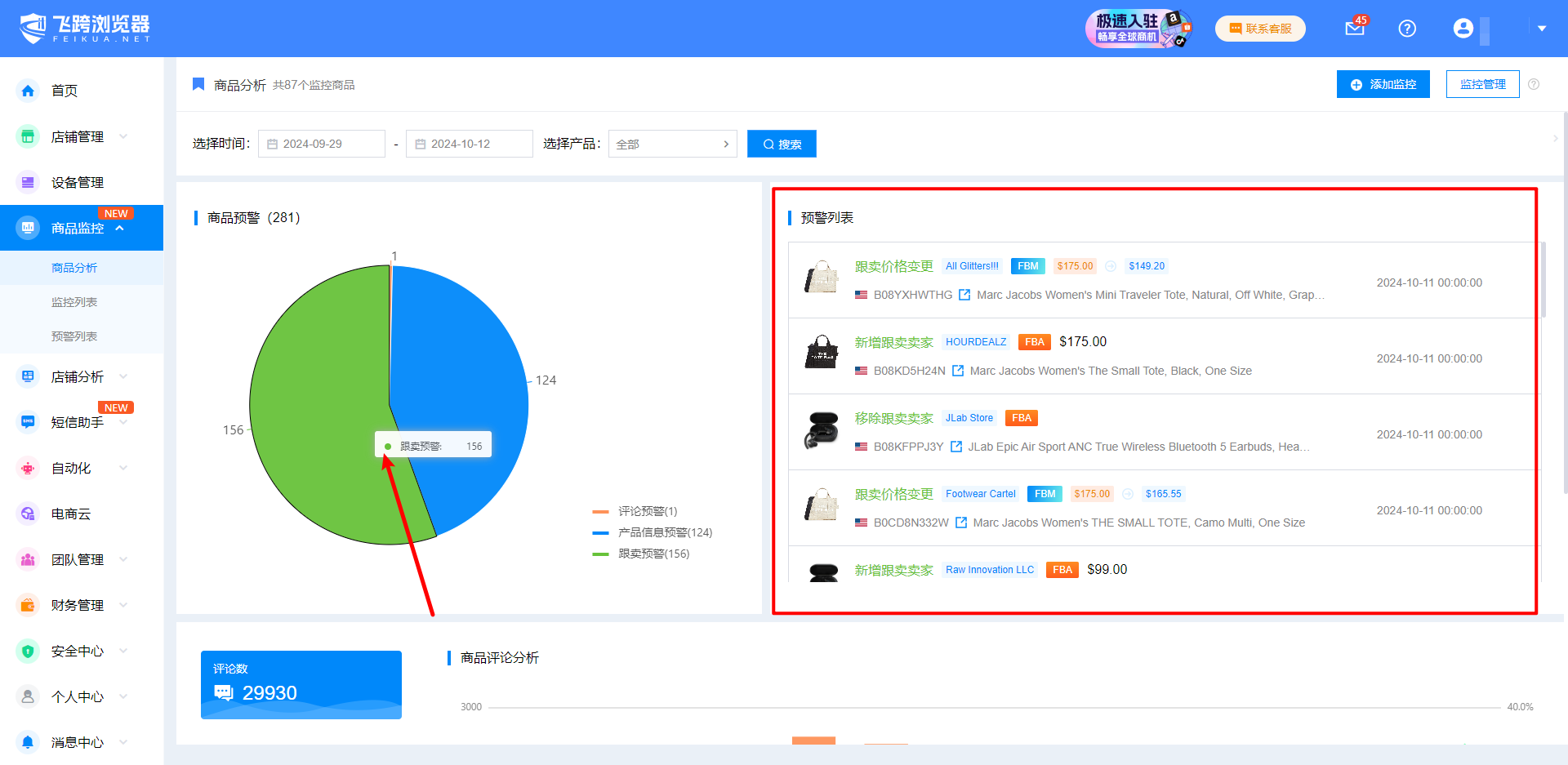Image resolution: width=1568 pixels, height=765 pixels.
Task: Click the help icon beside 监控管理 button
Action: click(x=1534, y=84)
